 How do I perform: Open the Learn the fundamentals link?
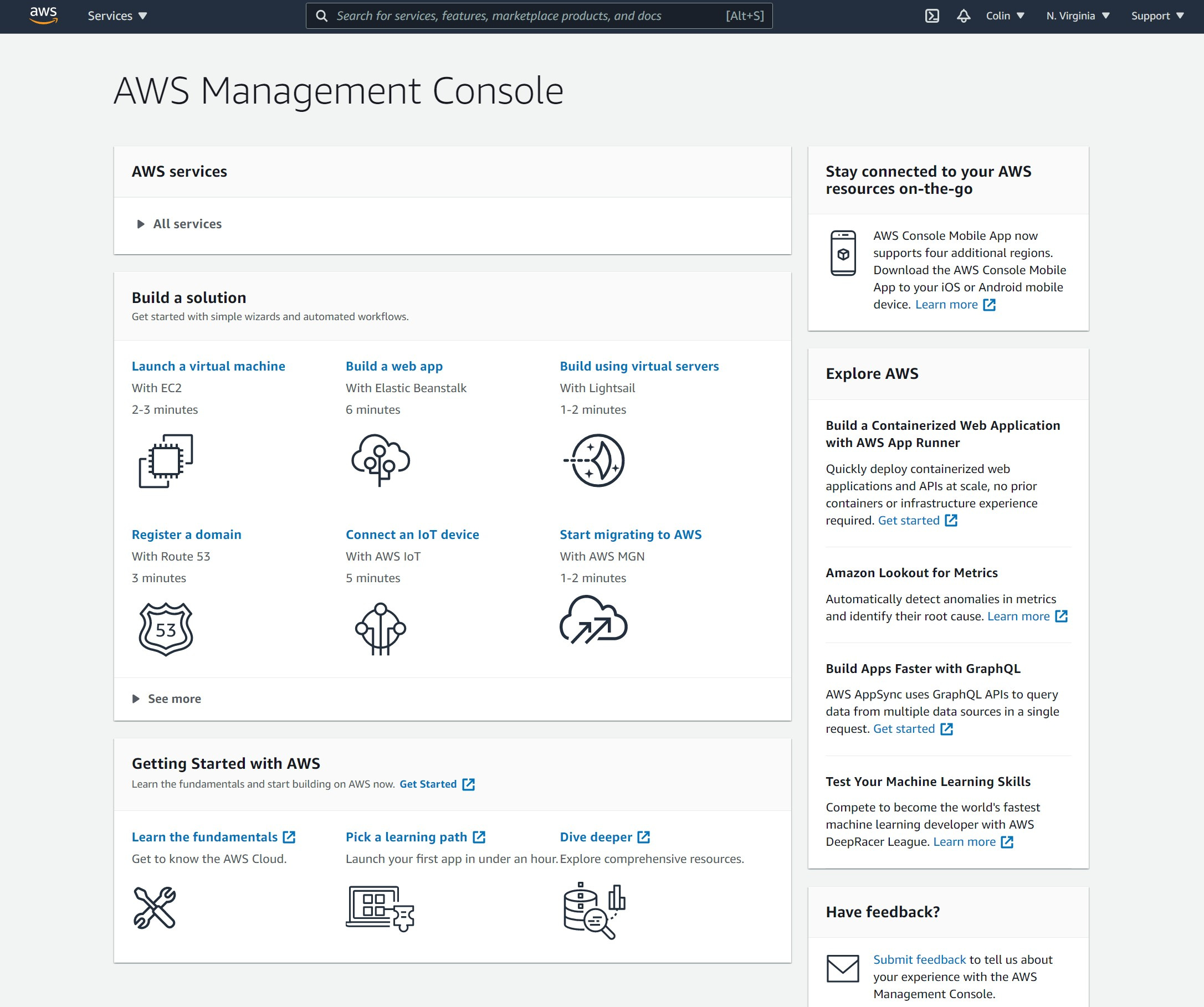(204, 837)
